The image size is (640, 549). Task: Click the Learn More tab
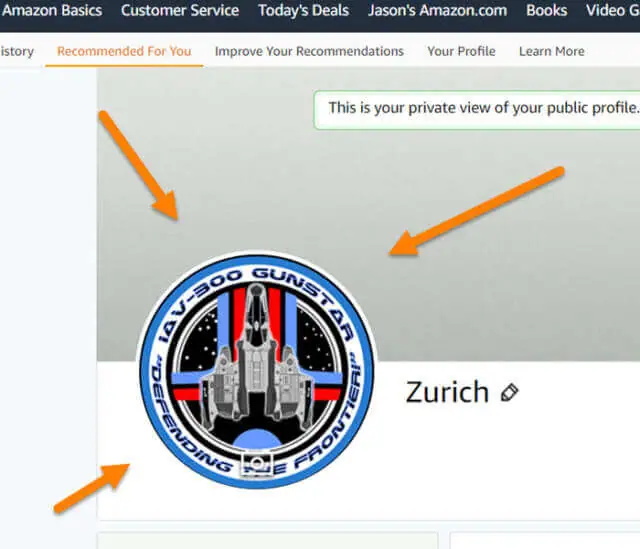pyautogui.click(x=551, y=51)
